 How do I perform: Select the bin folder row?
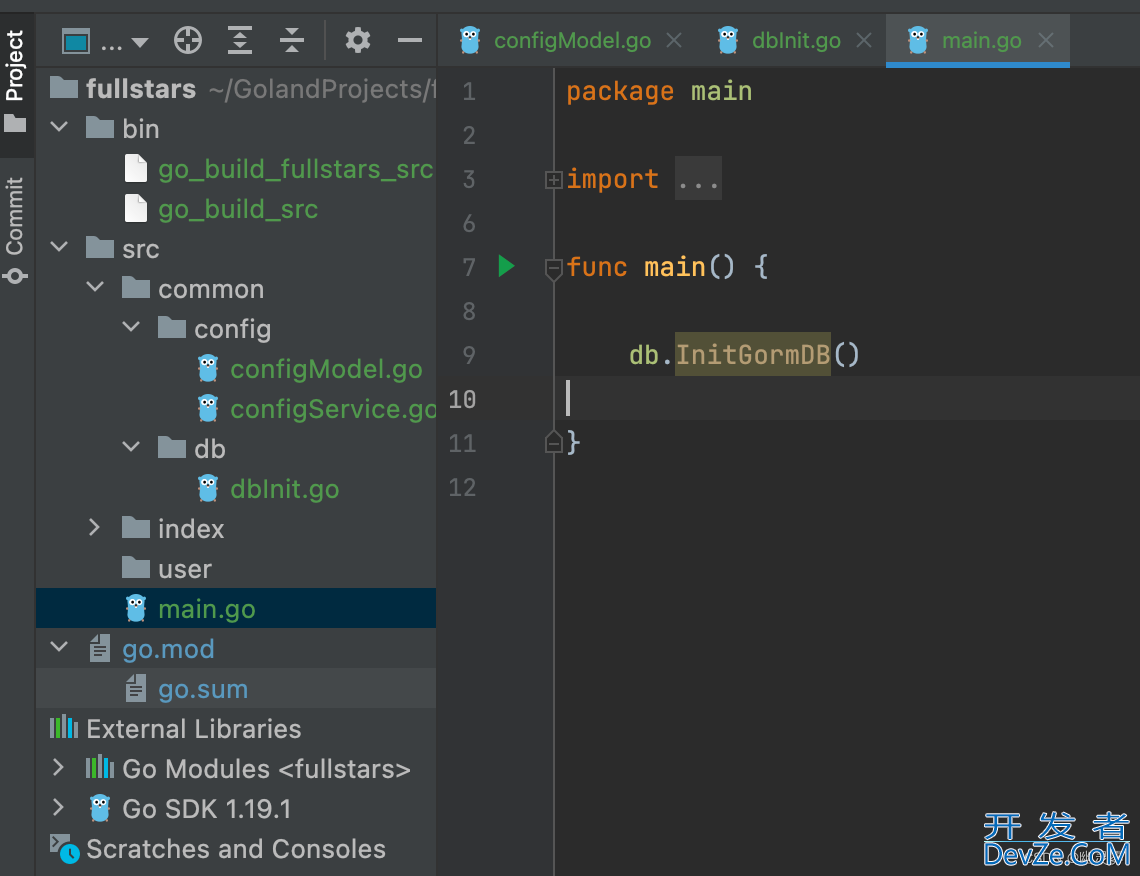(236, 129)
